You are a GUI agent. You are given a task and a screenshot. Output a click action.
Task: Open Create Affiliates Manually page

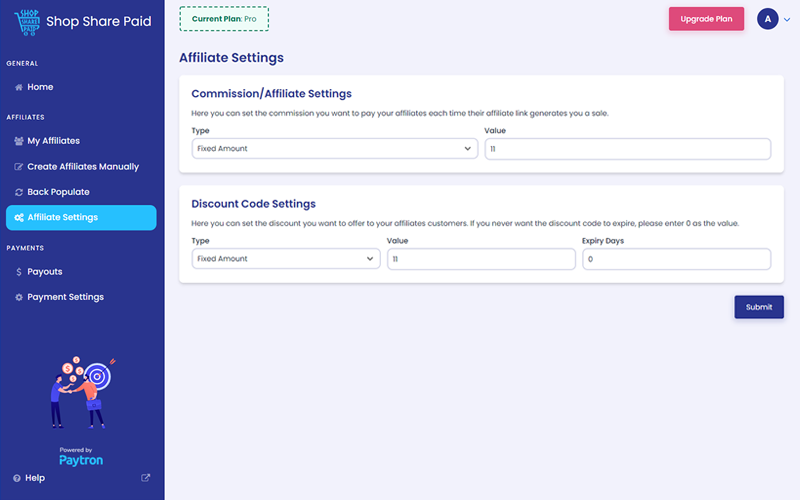81,167
